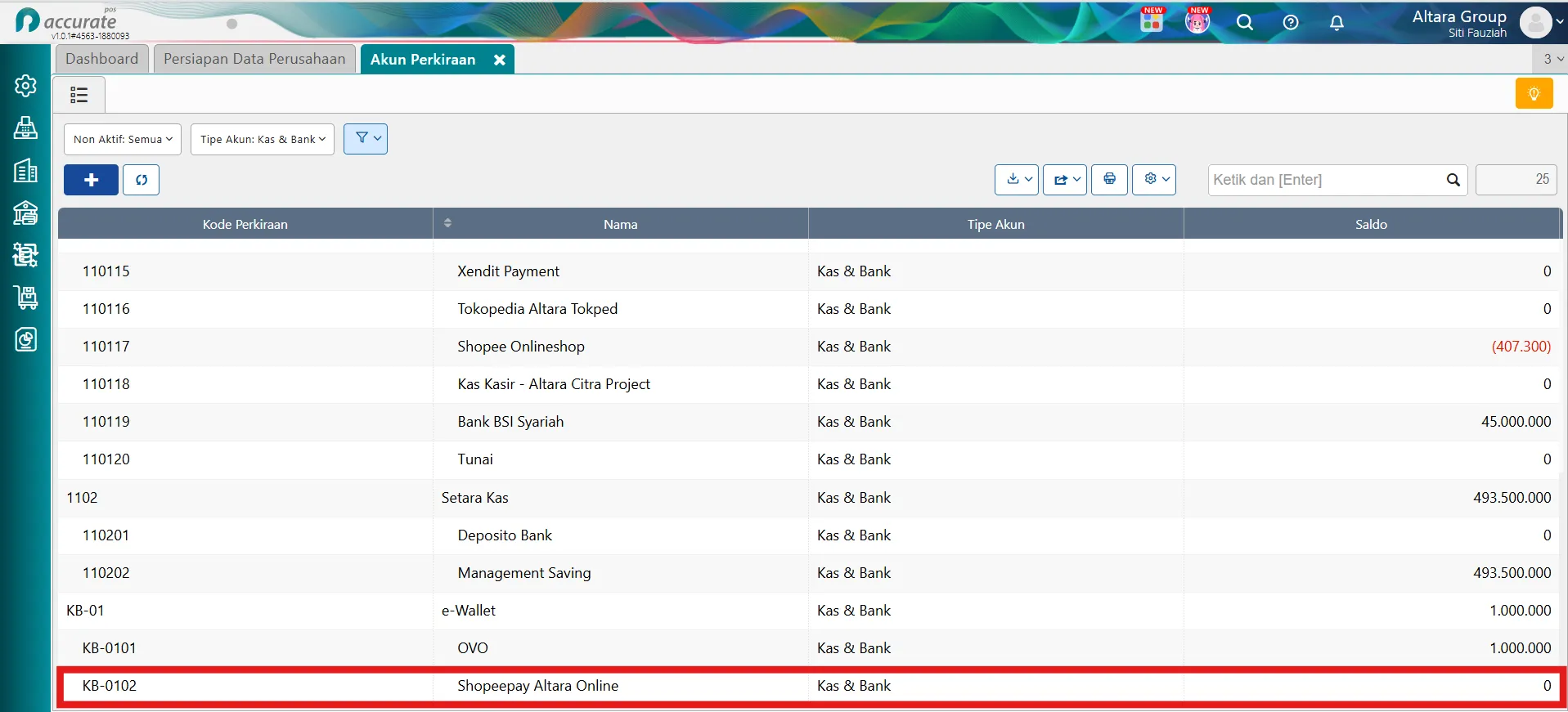Click the search magnifier in the list search box
This screenshot has width=1568, height=712.
point(1453,180)
